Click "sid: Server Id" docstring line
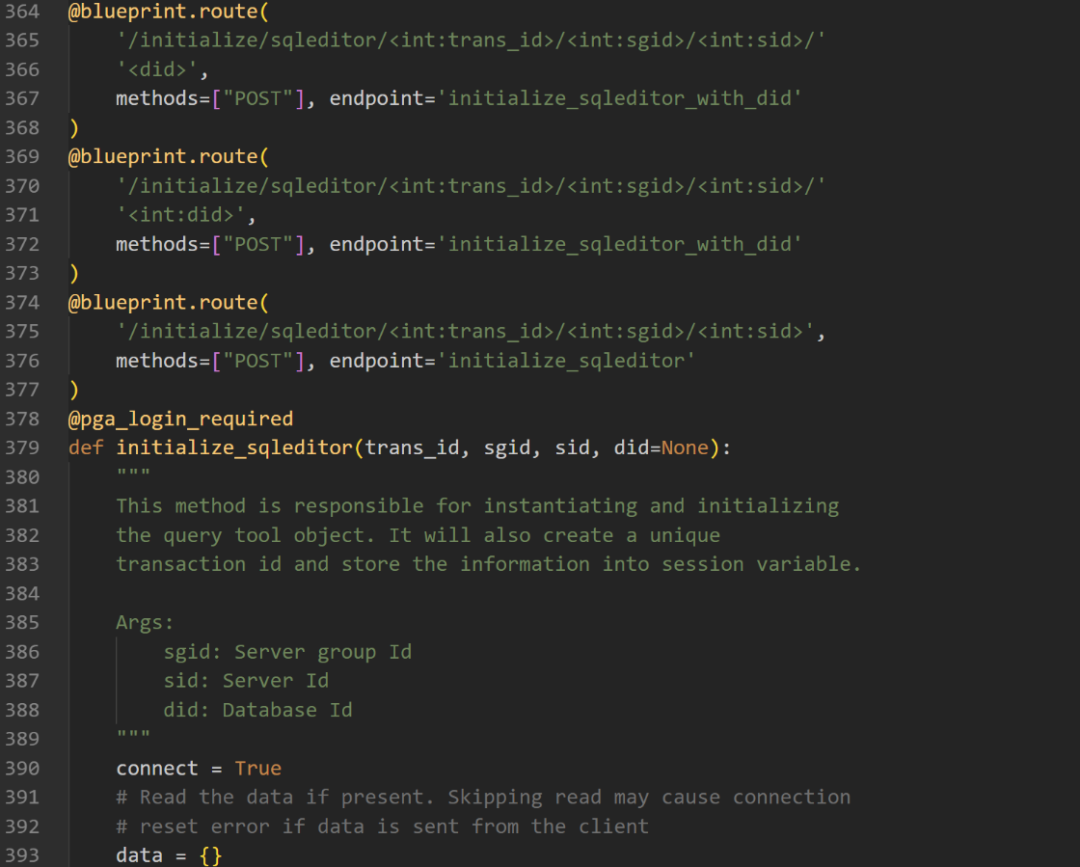The width and height of the screenshot is (1080, 867). pos(246,681)
